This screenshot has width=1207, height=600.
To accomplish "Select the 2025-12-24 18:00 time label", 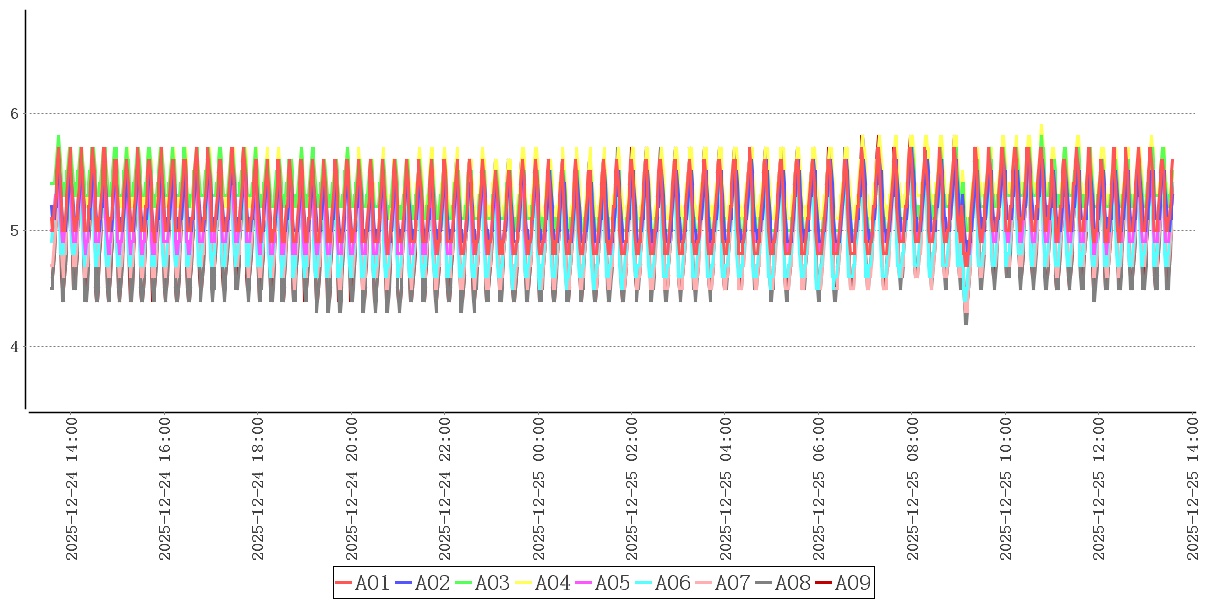I will [x=259, y=490].
